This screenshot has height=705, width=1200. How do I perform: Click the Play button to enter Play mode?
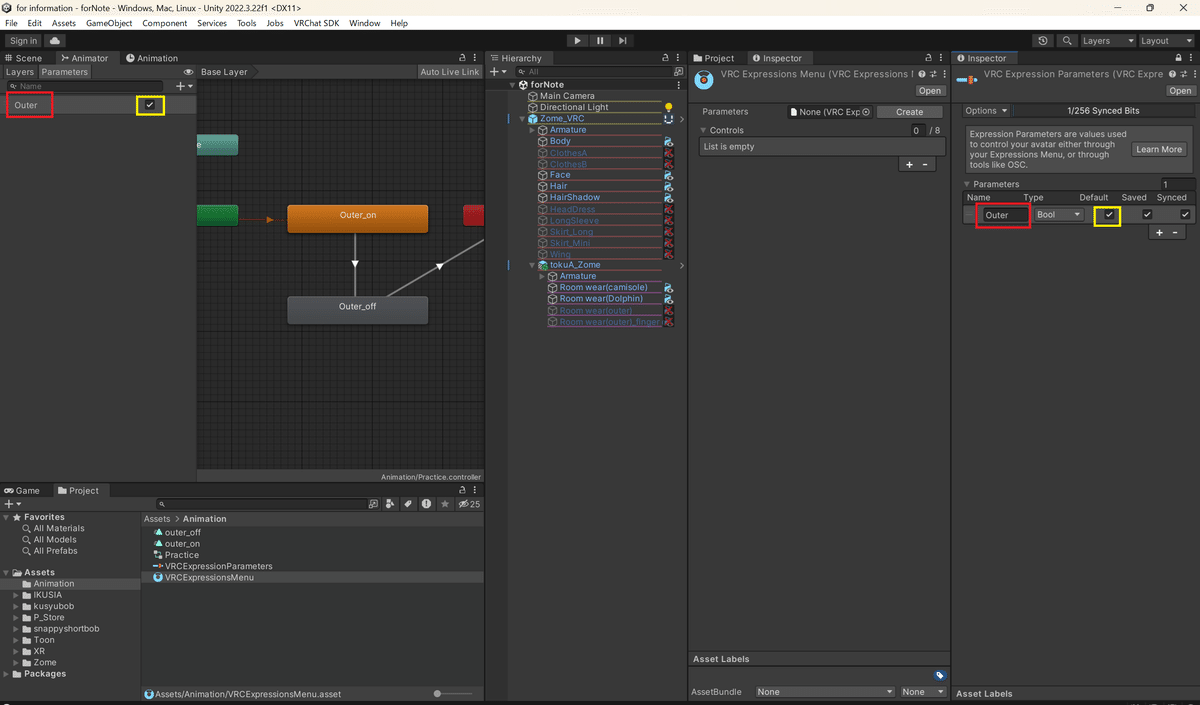578,40
